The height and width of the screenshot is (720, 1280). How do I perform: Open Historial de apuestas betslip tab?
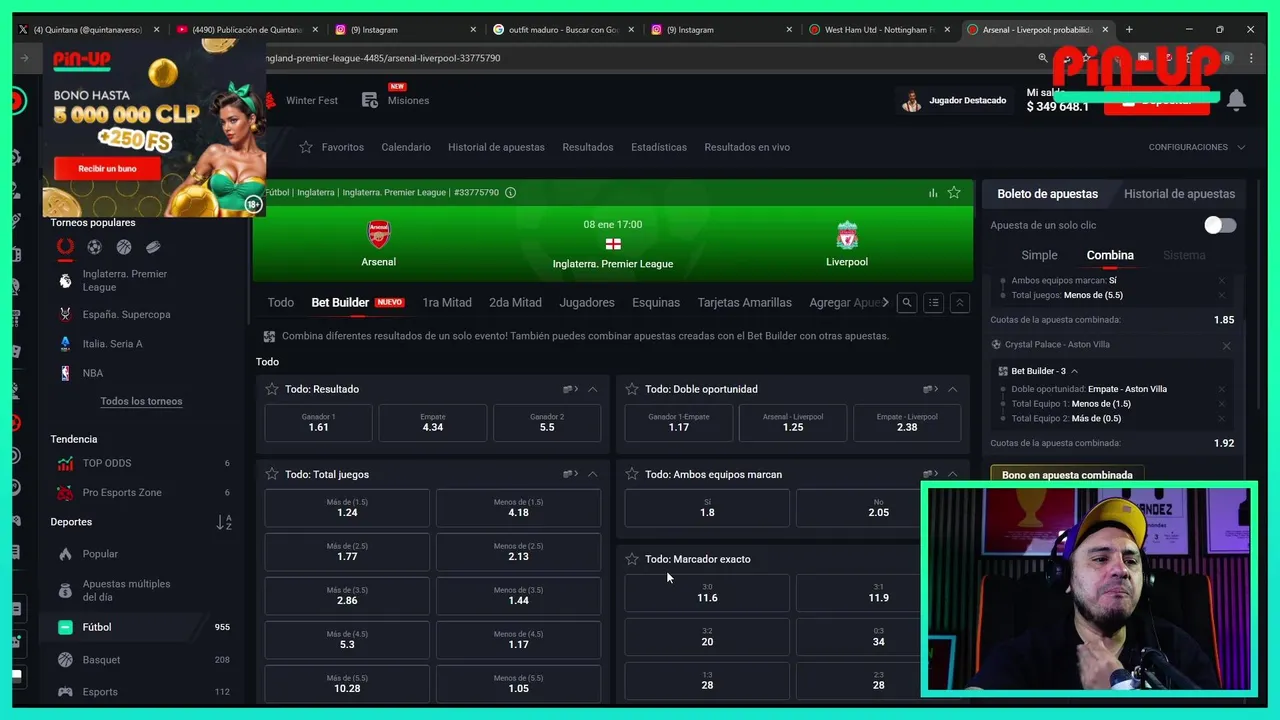[x=1179, y=194]
